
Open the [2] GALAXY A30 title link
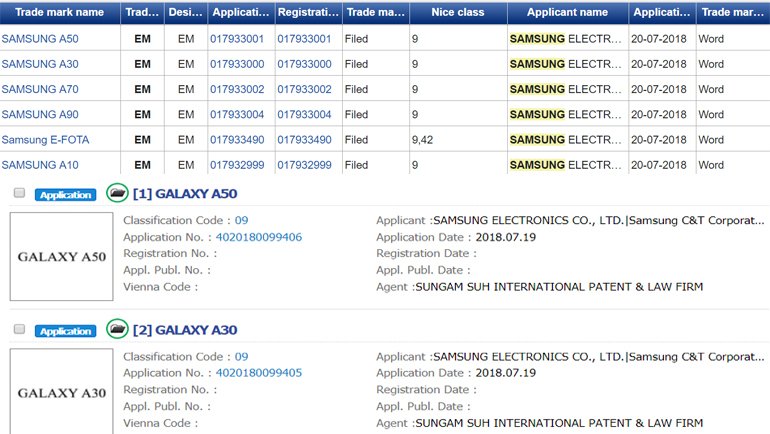[185, 330]
